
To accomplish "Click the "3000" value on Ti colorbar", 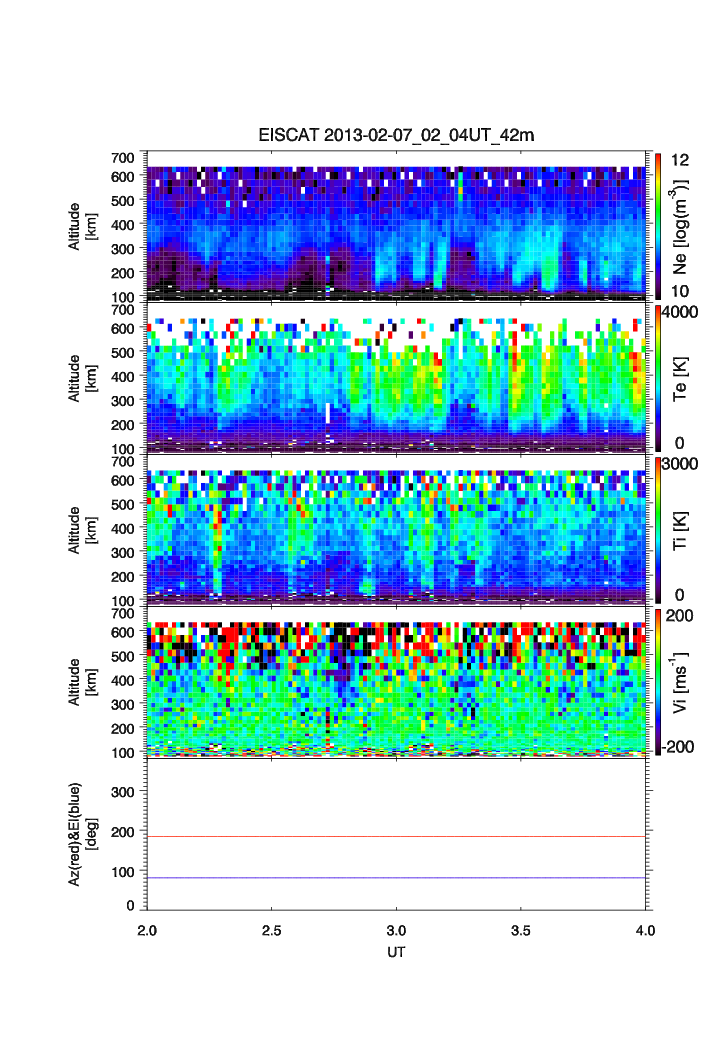I will (680, 463).
